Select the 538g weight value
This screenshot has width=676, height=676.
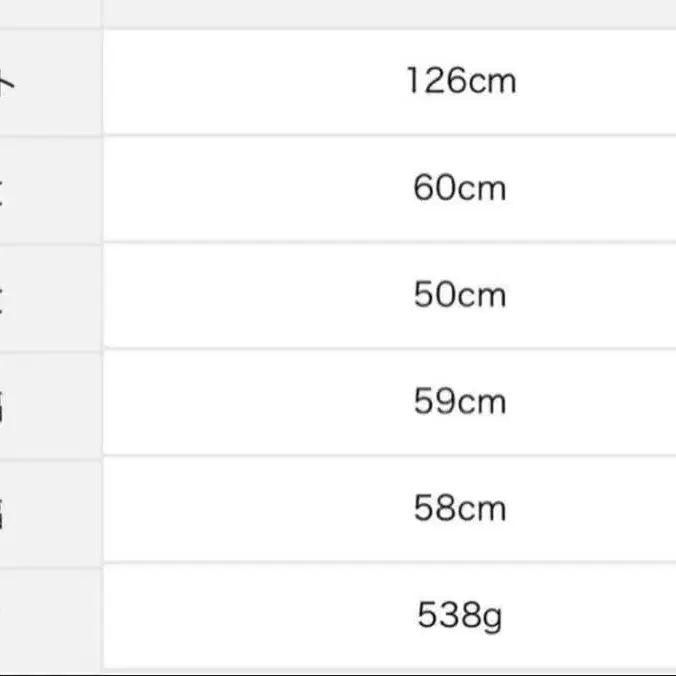click(x=460, y=615)
